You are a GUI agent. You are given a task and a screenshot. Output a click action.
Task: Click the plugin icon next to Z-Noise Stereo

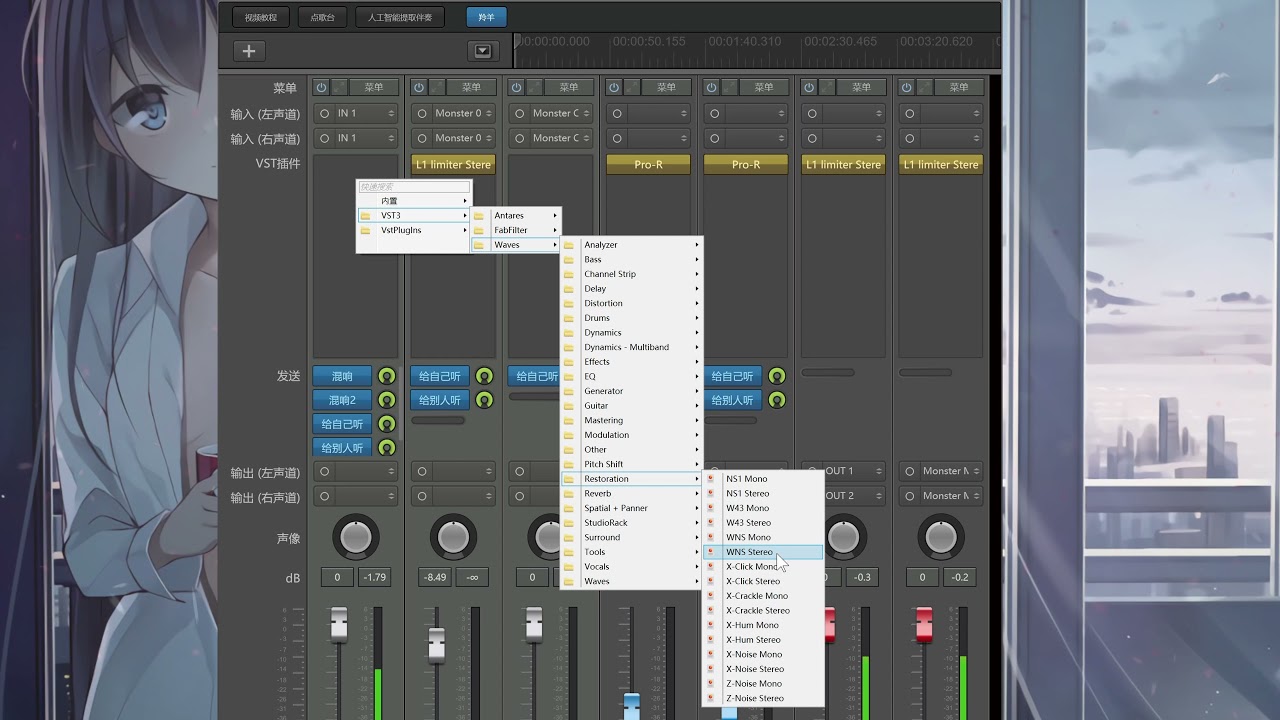pos(711,698)
